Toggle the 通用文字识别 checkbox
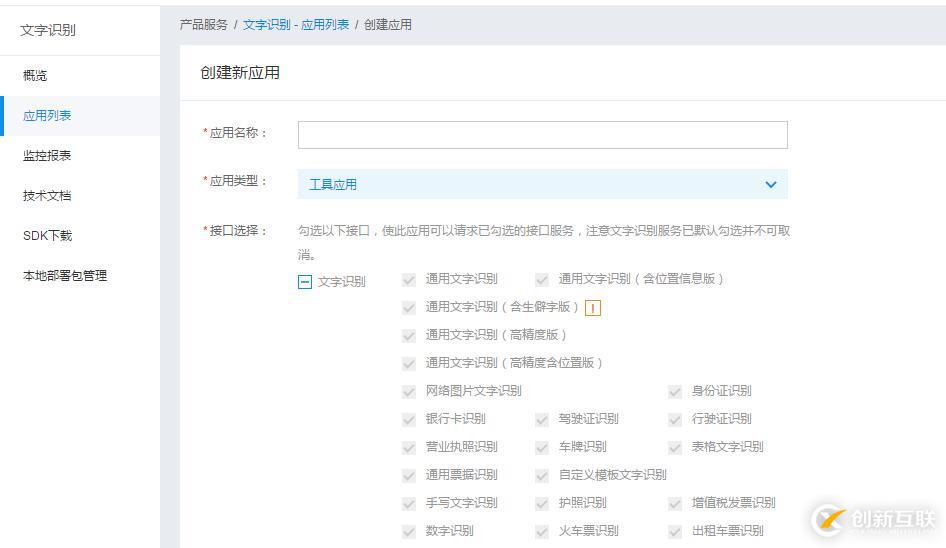 coord(409,279)
